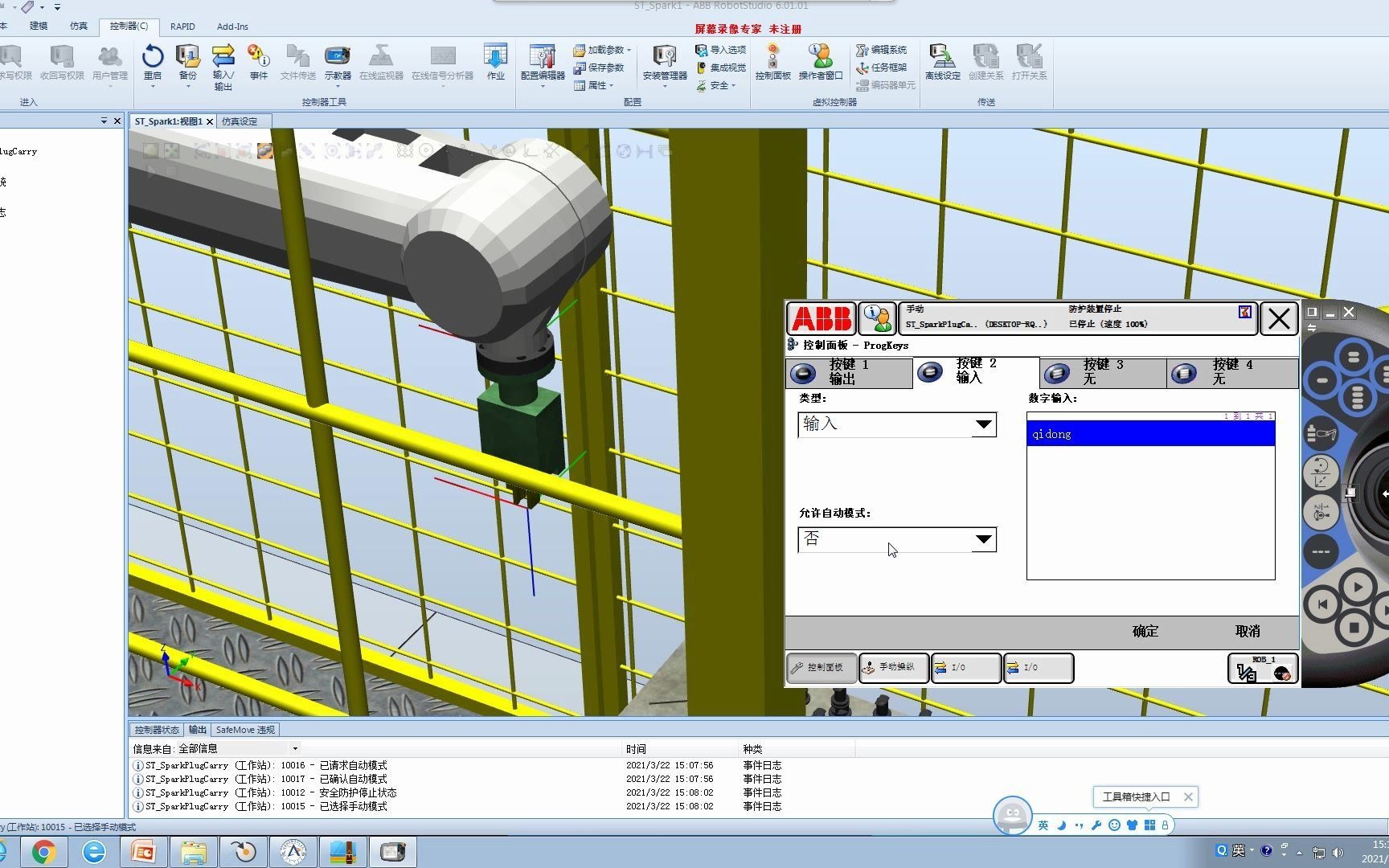Click 控制面板 taskbar button on FlexPendant

821,668
